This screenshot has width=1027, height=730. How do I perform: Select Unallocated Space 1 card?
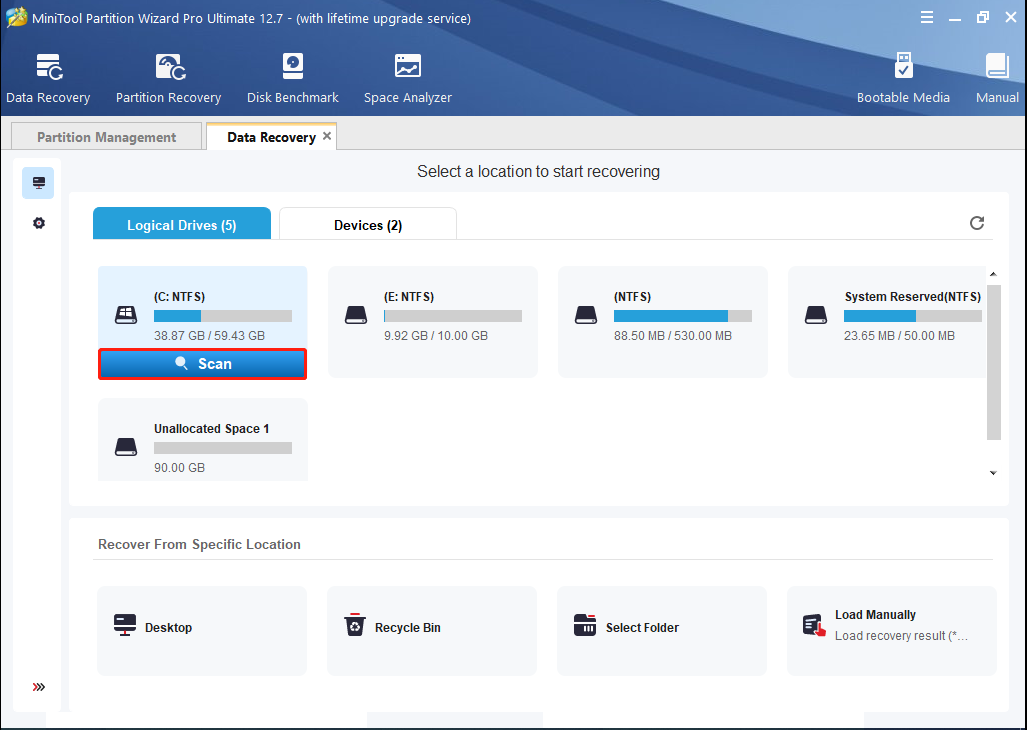[x=202, y=440]
